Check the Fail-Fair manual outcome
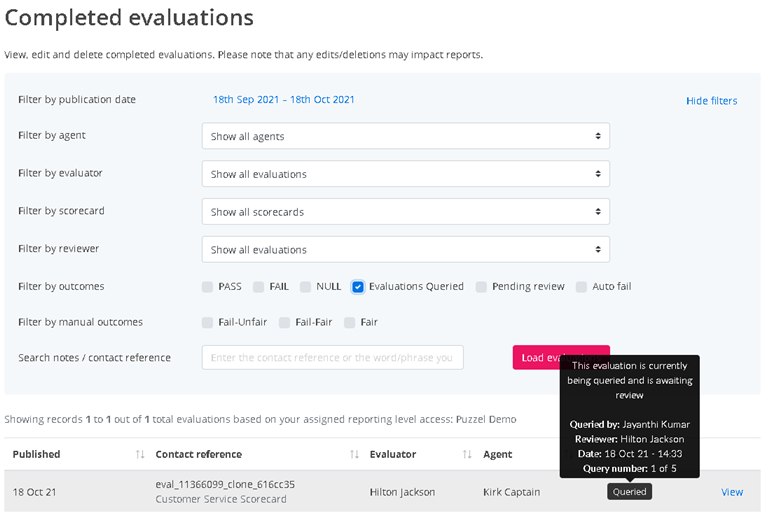Screen dimensions: 765x520 pos(285,323)
